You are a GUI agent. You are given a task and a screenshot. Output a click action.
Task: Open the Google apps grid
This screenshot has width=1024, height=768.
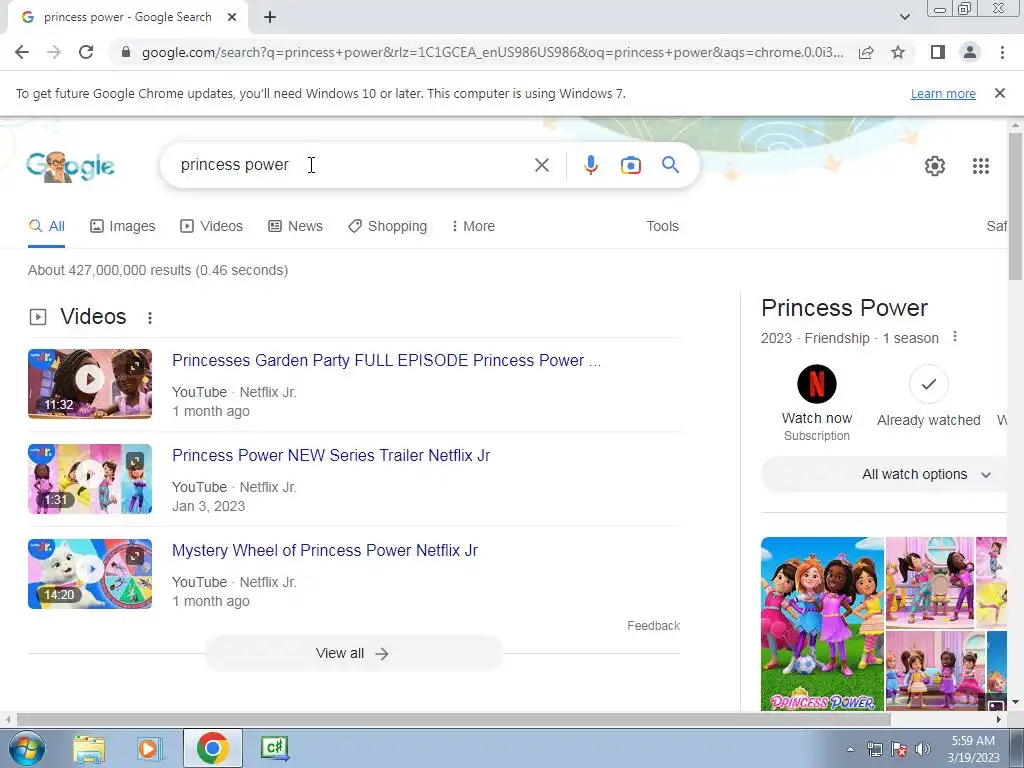(980, 166)
